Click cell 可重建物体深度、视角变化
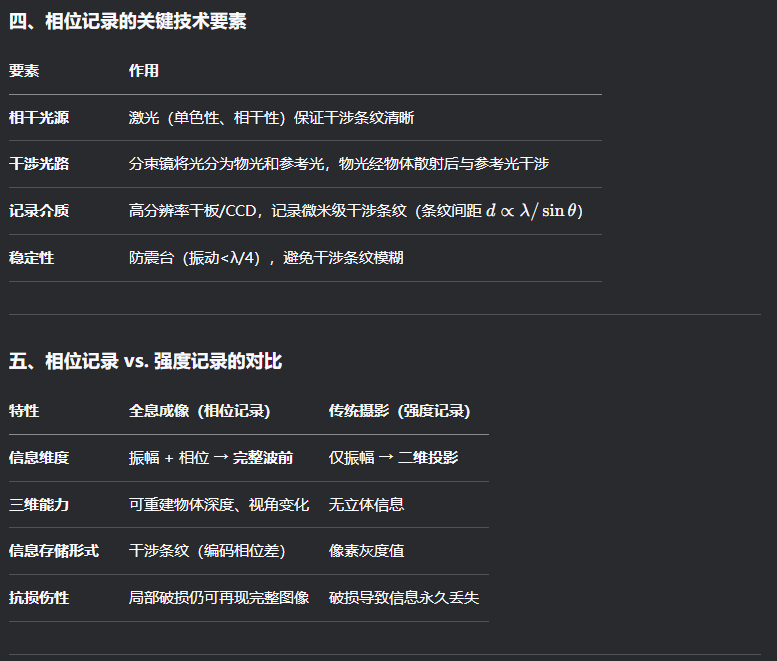The image size is (777, 661). coord(219,505)
